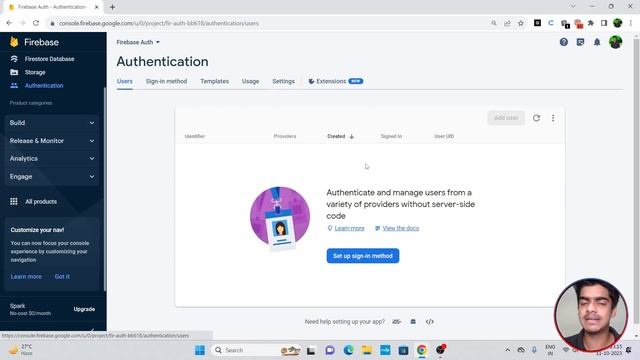The image size is (640, 360).
Task: Open the Chrome side panel icon
Action: click(604, 23)
